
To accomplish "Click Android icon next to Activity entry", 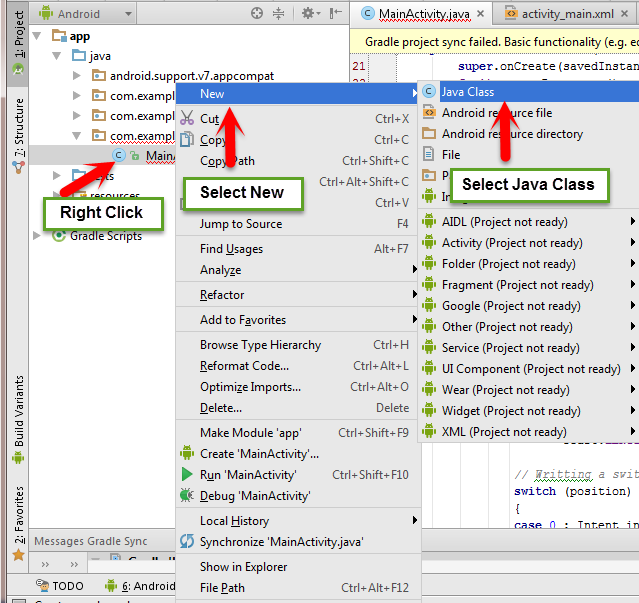I will click(x=429, y=242).
